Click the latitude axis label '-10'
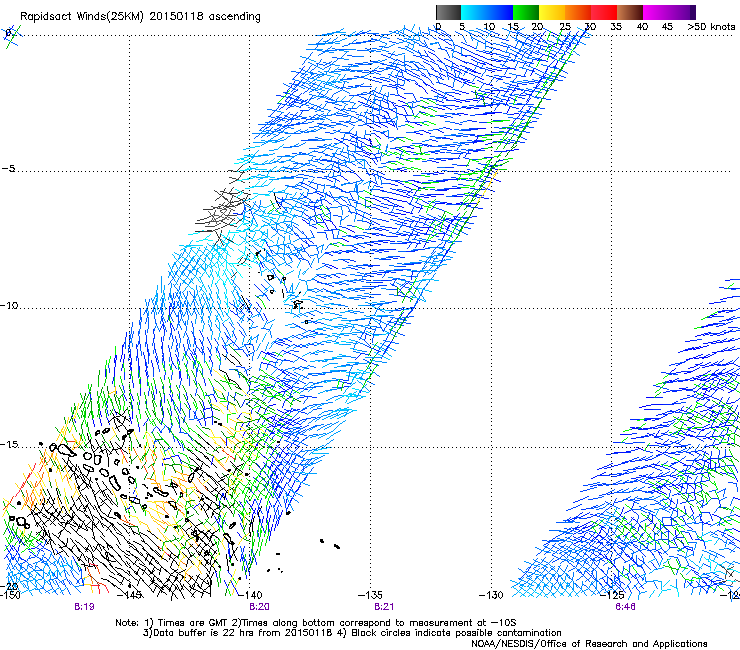 pyautogui.click(x=9, y=305)
